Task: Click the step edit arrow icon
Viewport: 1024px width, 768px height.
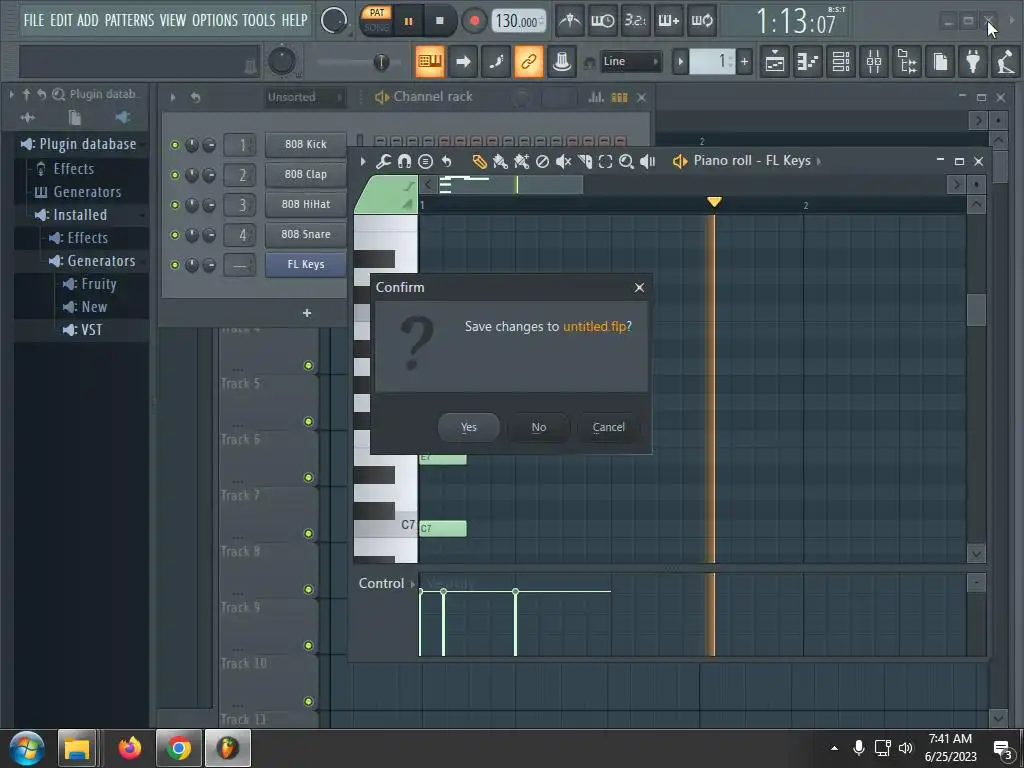Action: point(462,62)
